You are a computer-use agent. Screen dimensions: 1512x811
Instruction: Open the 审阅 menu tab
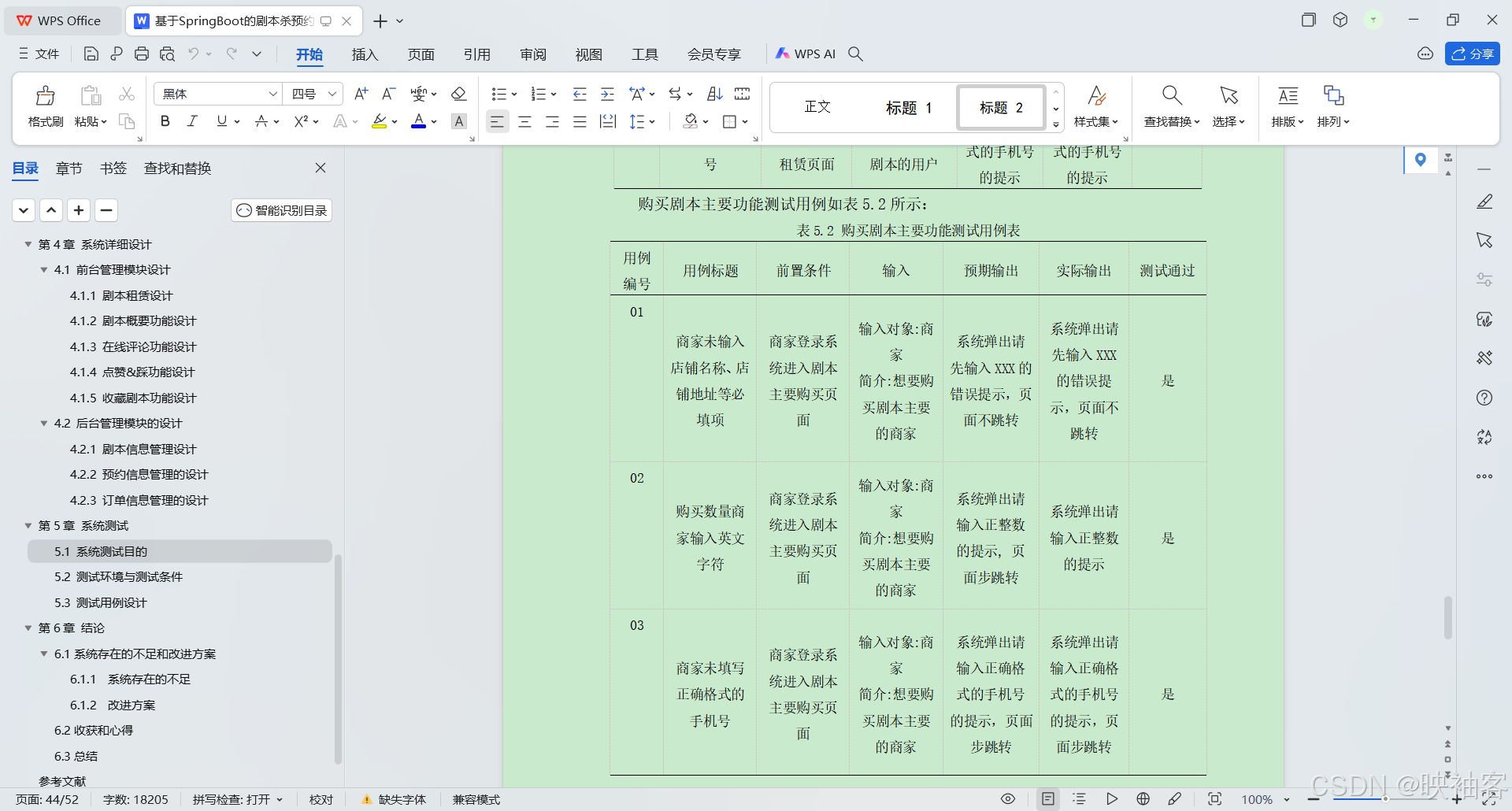click(x=532, y=54)
